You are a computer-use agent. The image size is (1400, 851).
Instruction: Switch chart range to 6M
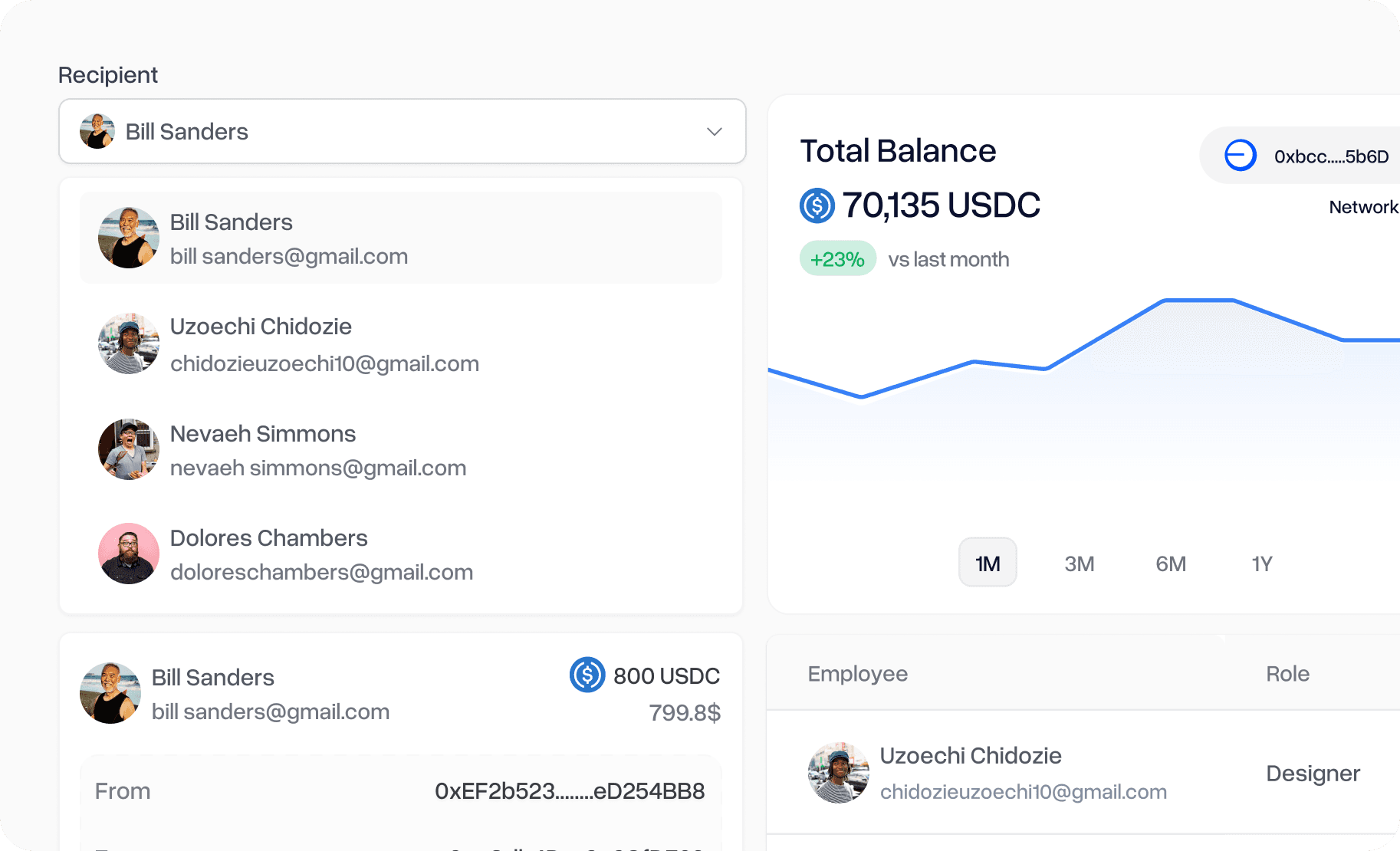tap(1171, 564)
